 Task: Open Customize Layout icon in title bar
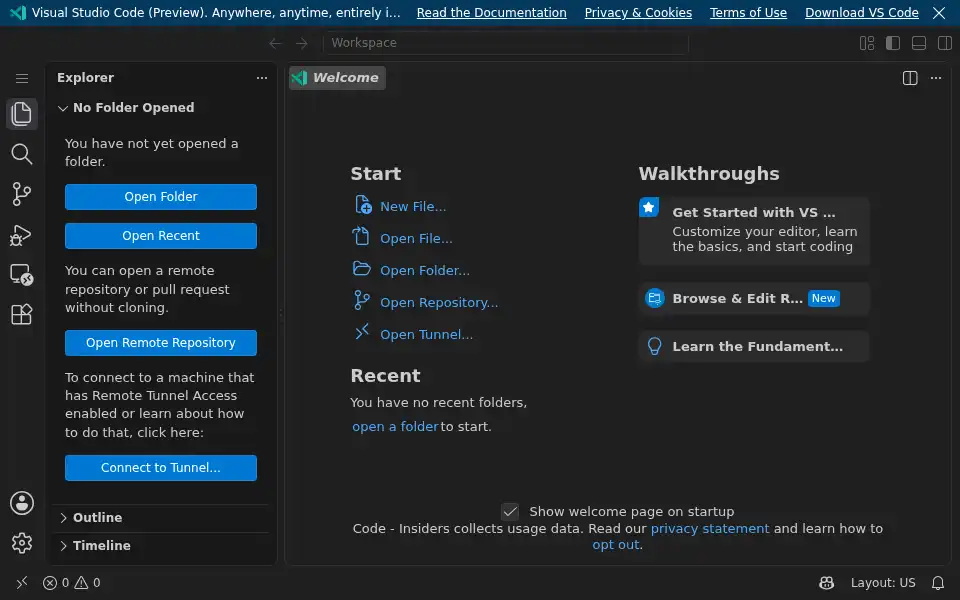click(867, 43)
